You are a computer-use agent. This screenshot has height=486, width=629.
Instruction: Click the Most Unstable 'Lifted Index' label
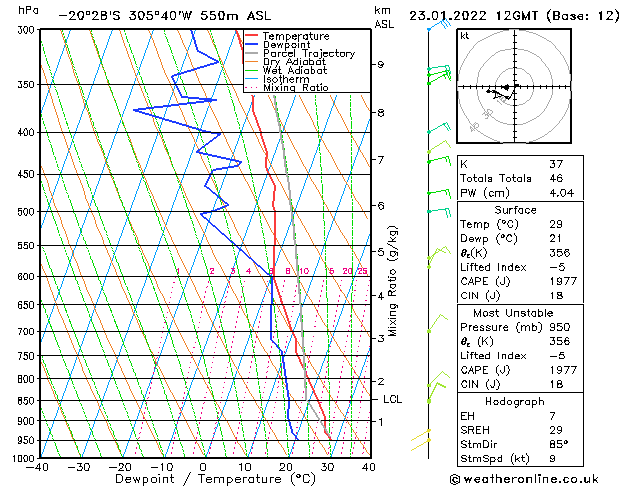[x=493, y=356]
